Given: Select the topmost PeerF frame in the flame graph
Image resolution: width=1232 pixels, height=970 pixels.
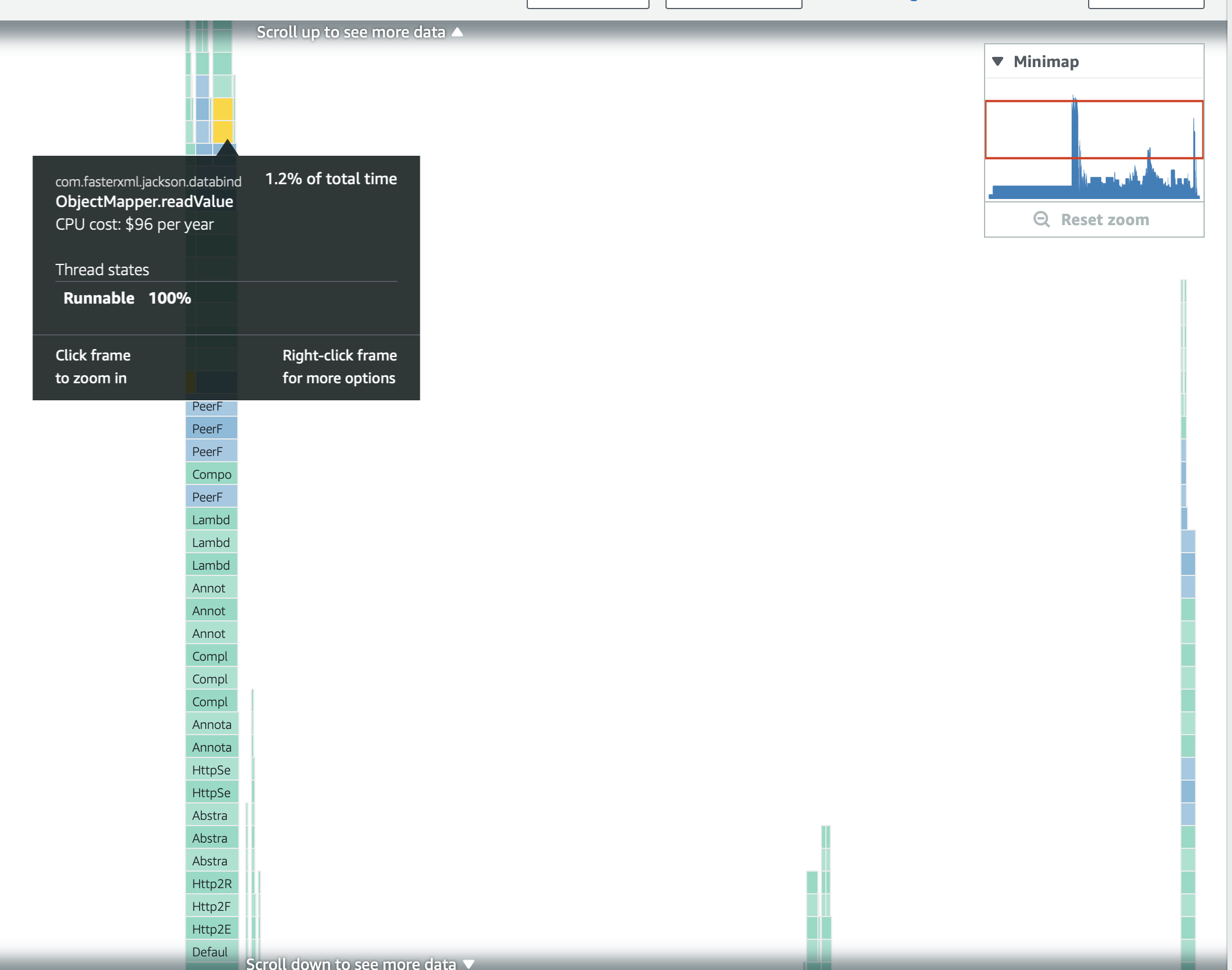Looking at the screenshot, I should tap(211, 406).
